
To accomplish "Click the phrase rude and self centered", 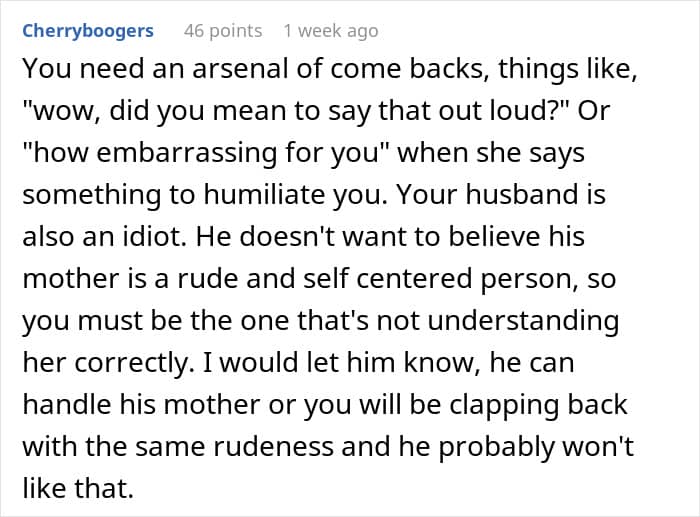I will click(325, 278).
